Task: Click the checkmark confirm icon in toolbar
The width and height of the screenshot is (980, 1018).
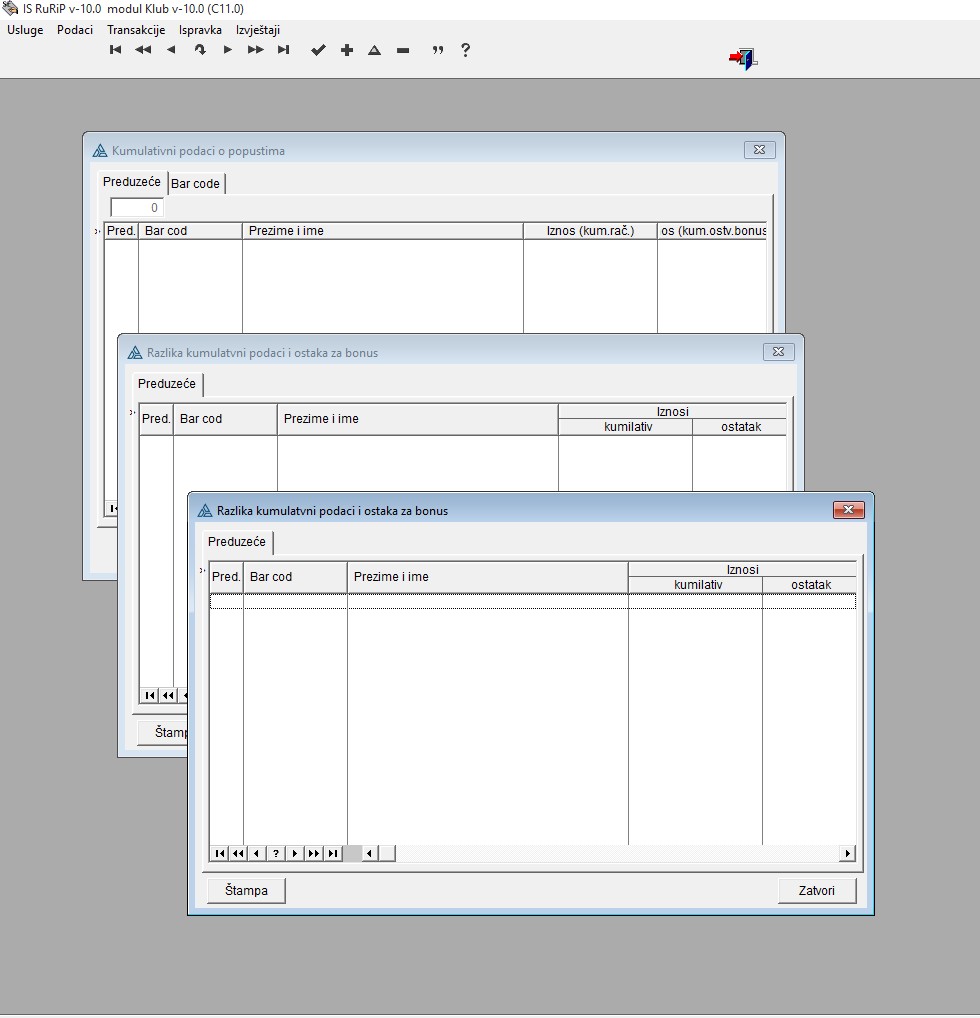Action: tap(318, 50)
